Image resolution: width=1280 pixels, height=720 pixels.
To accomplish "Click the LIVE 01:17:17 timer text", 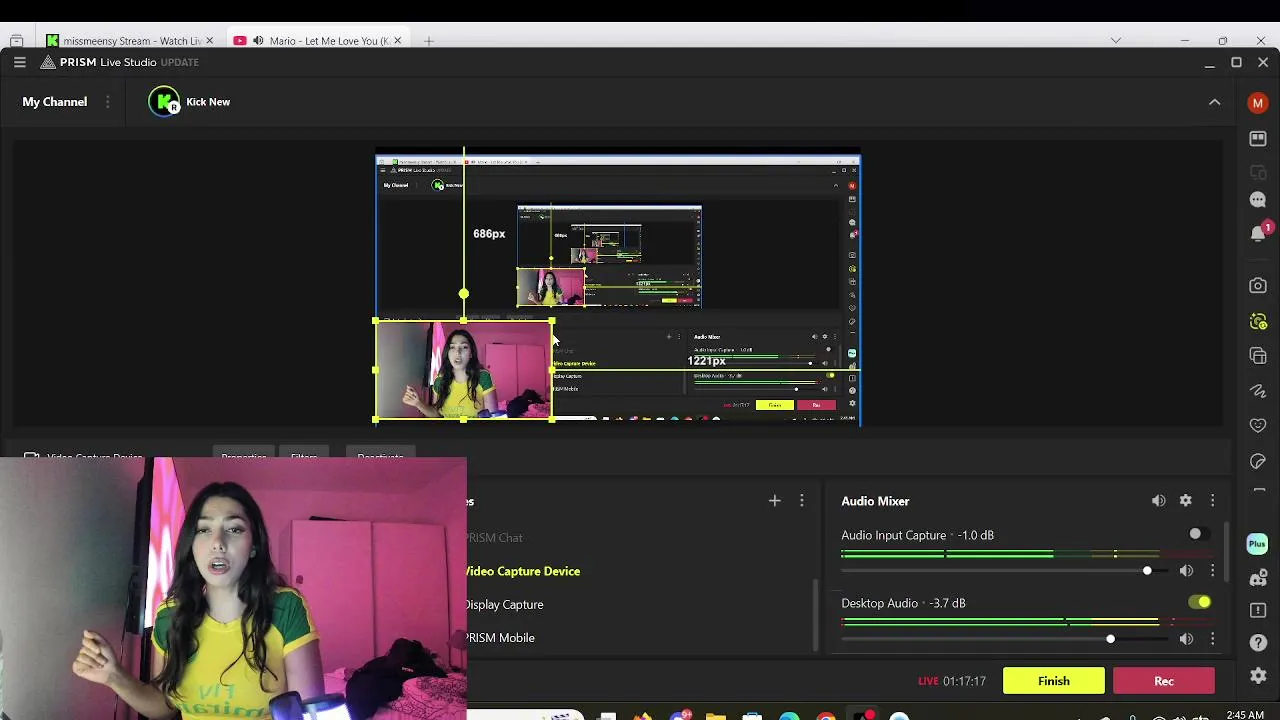I will [x=952, y=681].
